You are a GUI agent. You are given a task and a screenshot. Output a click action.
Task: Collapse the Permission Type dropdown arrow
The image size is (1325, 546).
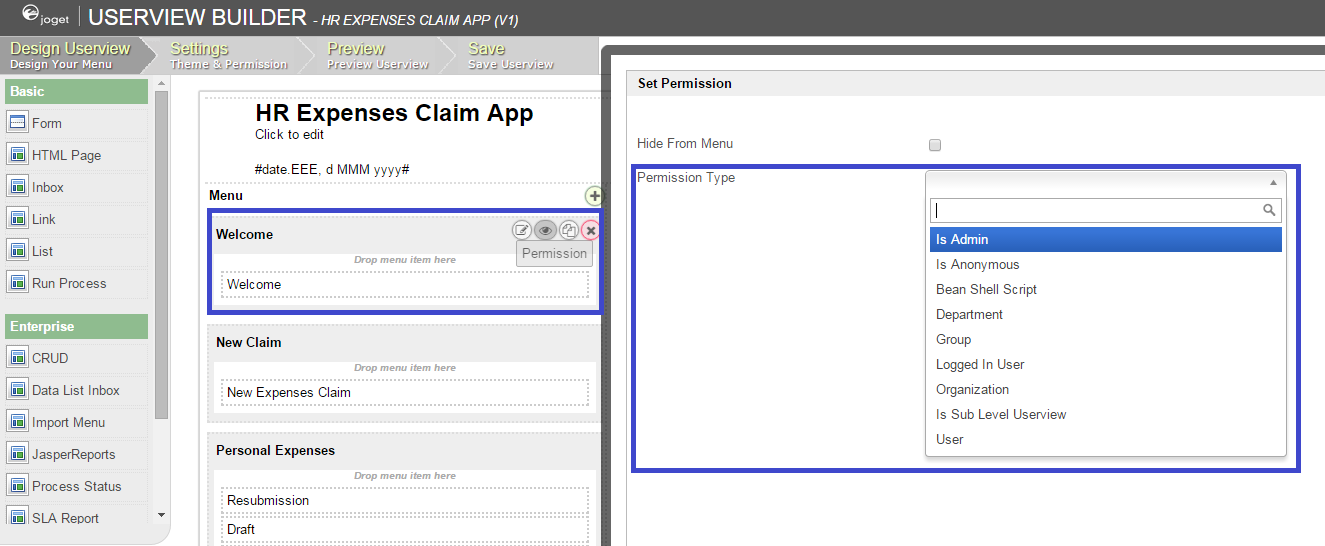1273,182
